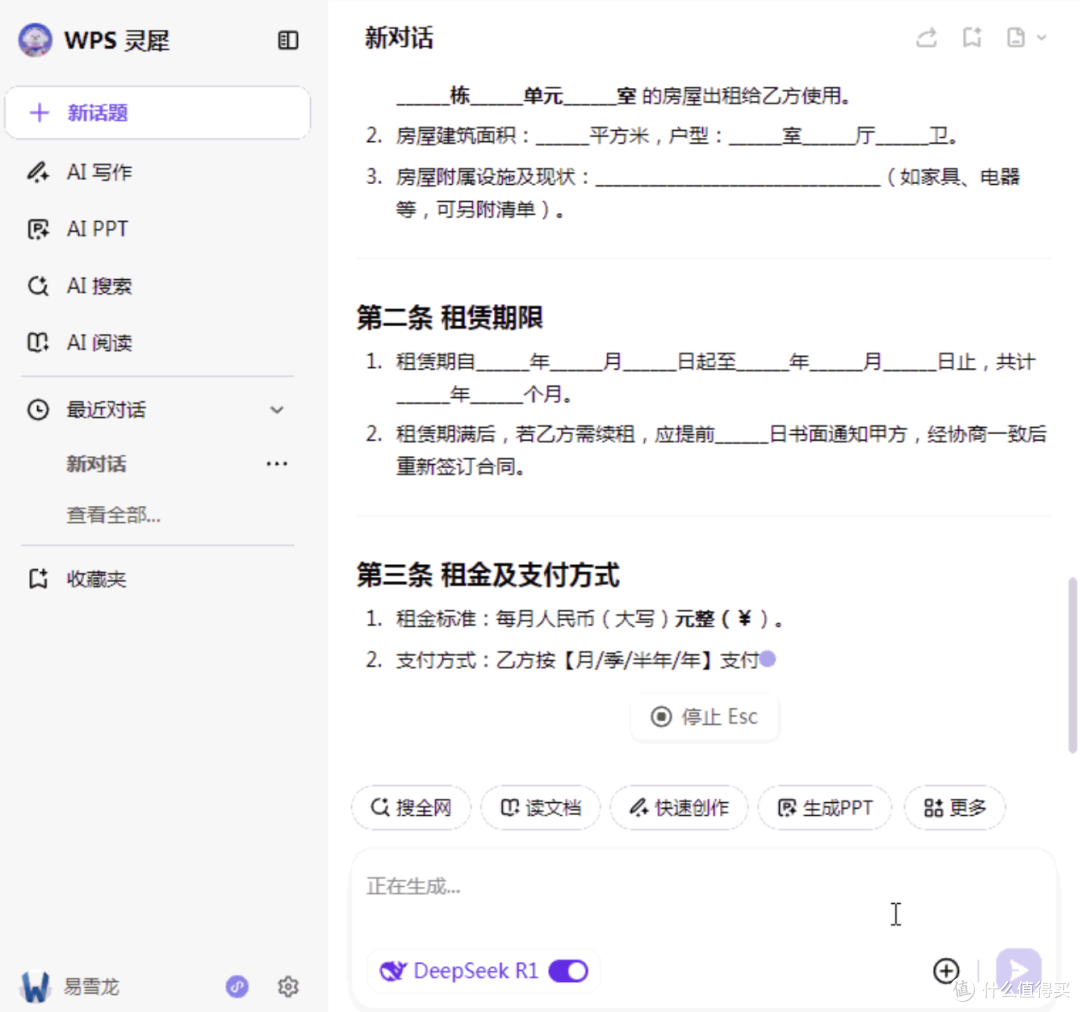Click text 房屋建筑面积
The image size is (1080, 1012).
pyautogui.click(x=456, y=136)
